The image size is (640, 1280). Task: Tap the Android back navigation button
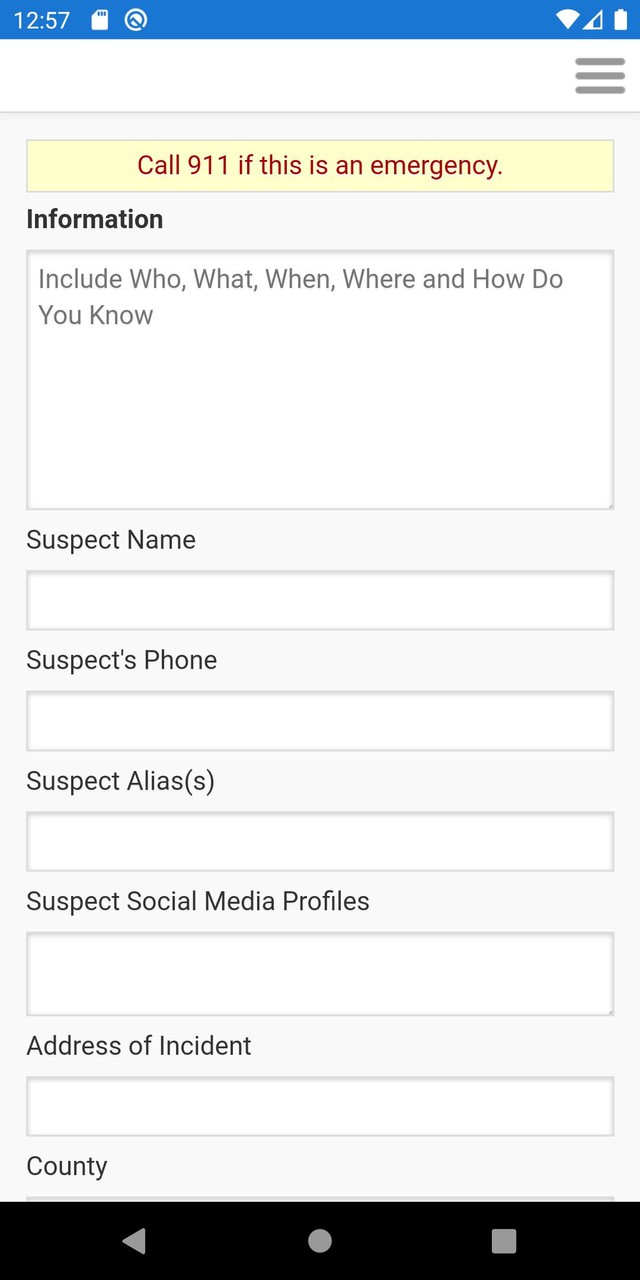tap(135, 1240)
